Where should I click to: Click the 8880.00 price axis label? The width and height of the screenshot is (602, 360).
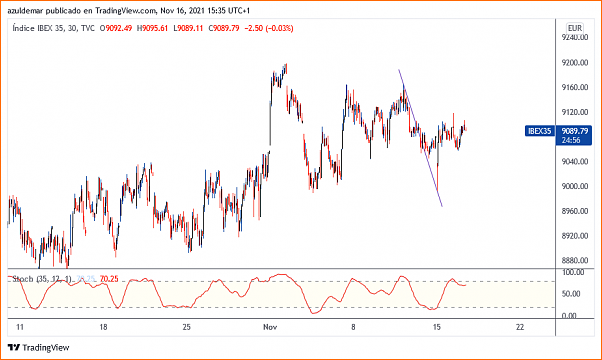575,260
